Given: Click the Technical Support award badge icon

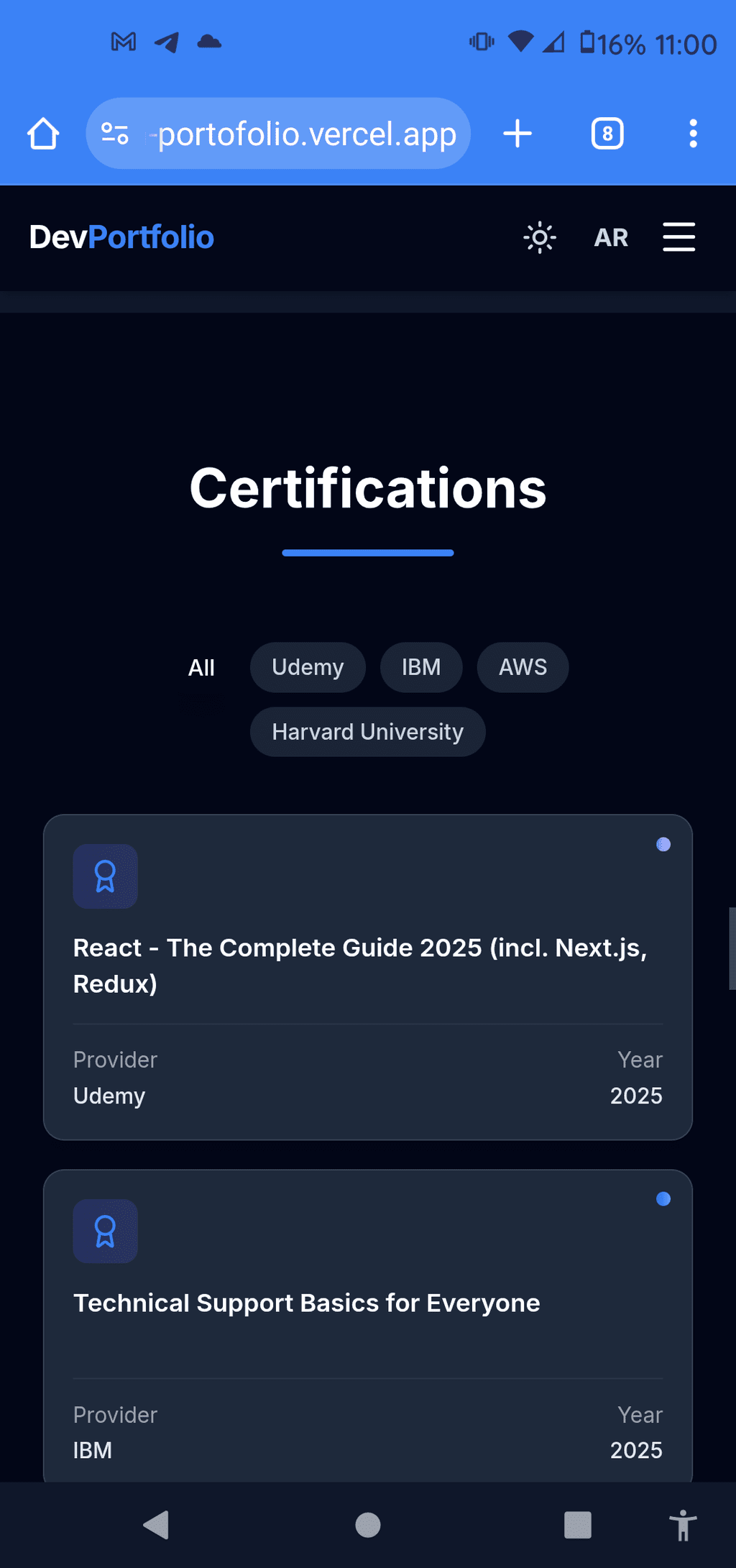Looking at the screenshot, I should [x=106, y=1231].
